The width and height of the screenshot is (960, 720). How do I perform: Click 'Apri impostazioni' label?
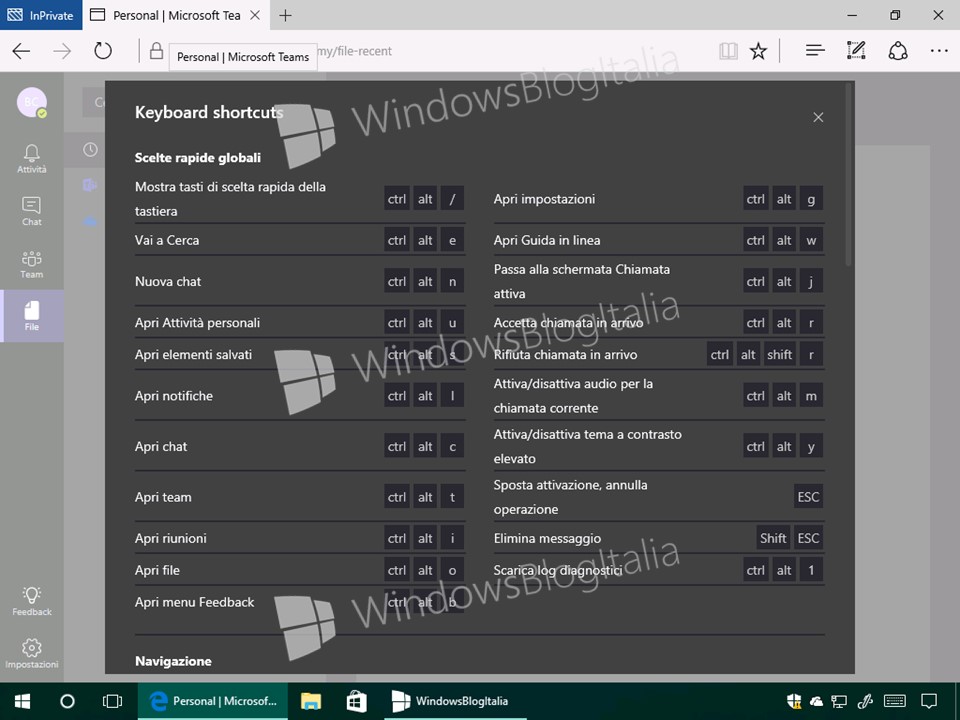[x=544, y=199]
